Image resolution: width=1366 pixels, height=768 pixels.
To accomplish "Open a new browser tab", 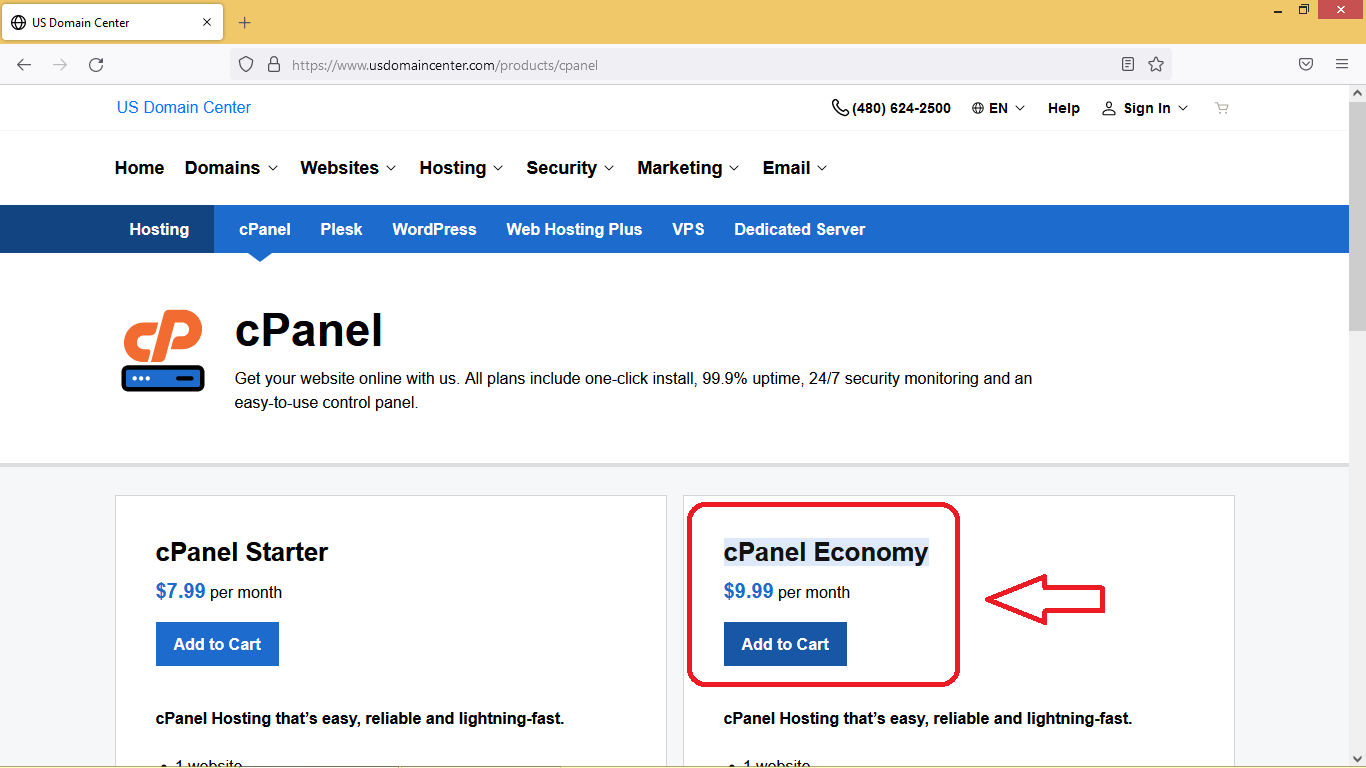I will [x=245, y=22].
